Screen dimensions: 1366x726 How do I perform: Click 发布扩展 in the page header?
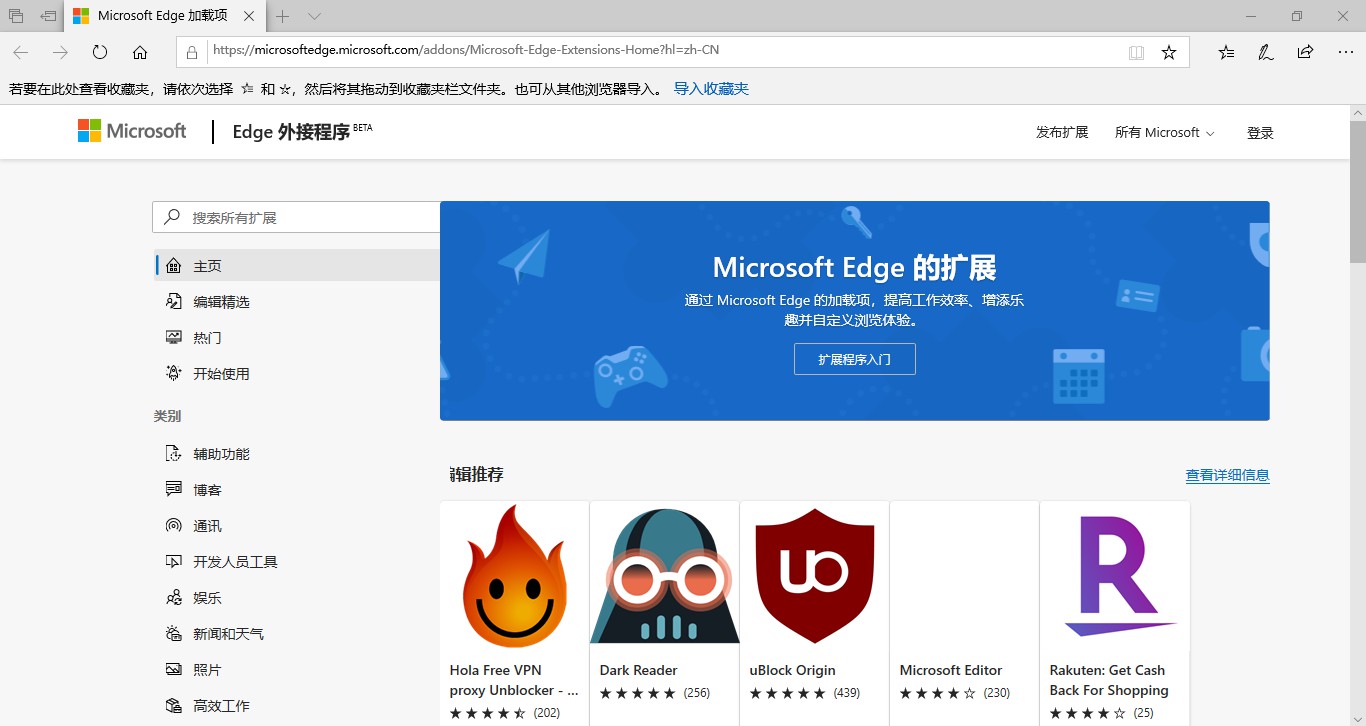click(1062, 132)
